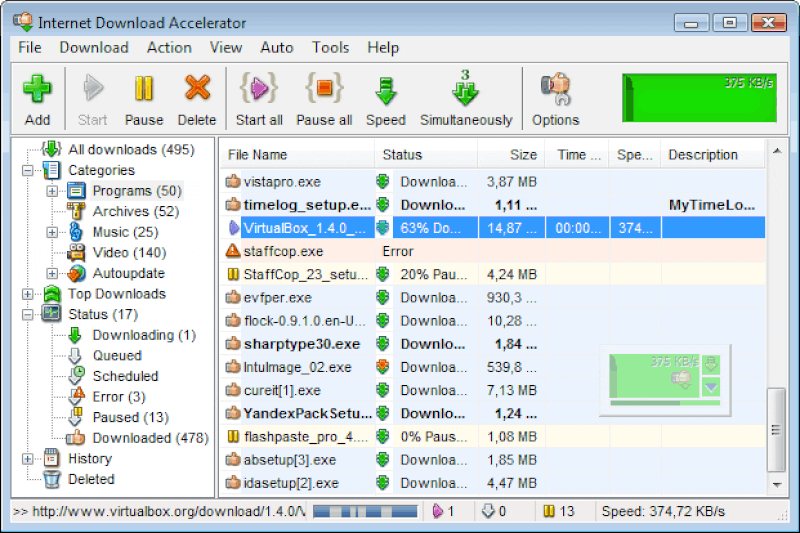Screen dimensions: 800x533
Task: Open the Help menu
Action: pos(383,47)
